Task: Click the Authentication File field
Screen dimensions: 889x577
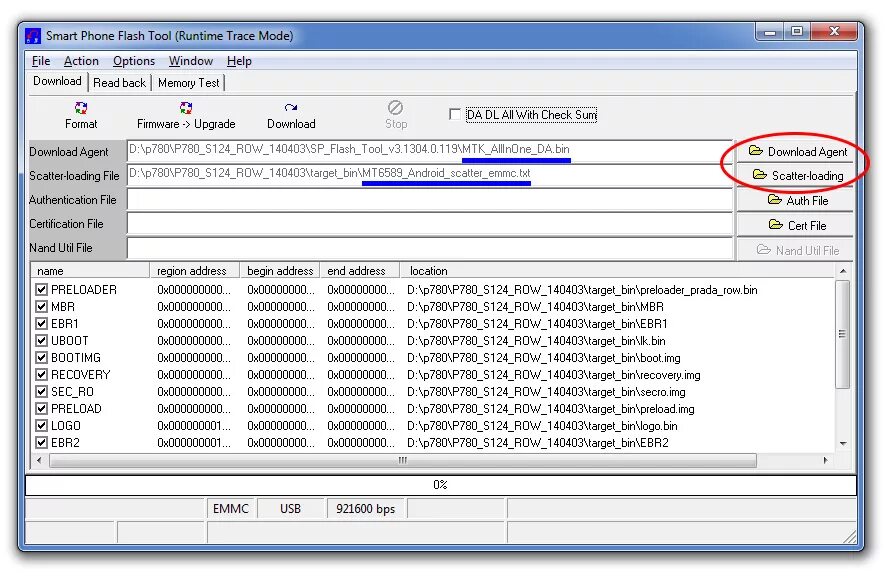Action: (430, 200)
